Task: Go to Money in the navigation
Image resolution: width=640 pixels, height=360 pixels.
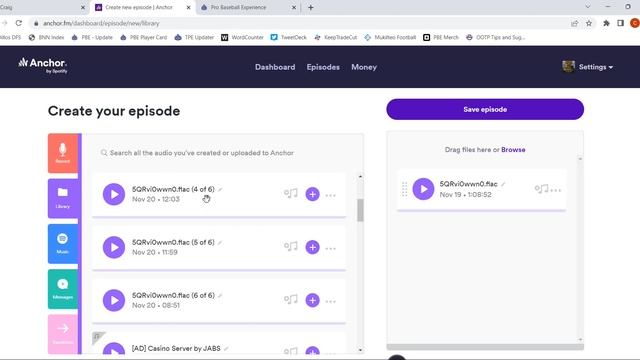Action: pos(364,67)
